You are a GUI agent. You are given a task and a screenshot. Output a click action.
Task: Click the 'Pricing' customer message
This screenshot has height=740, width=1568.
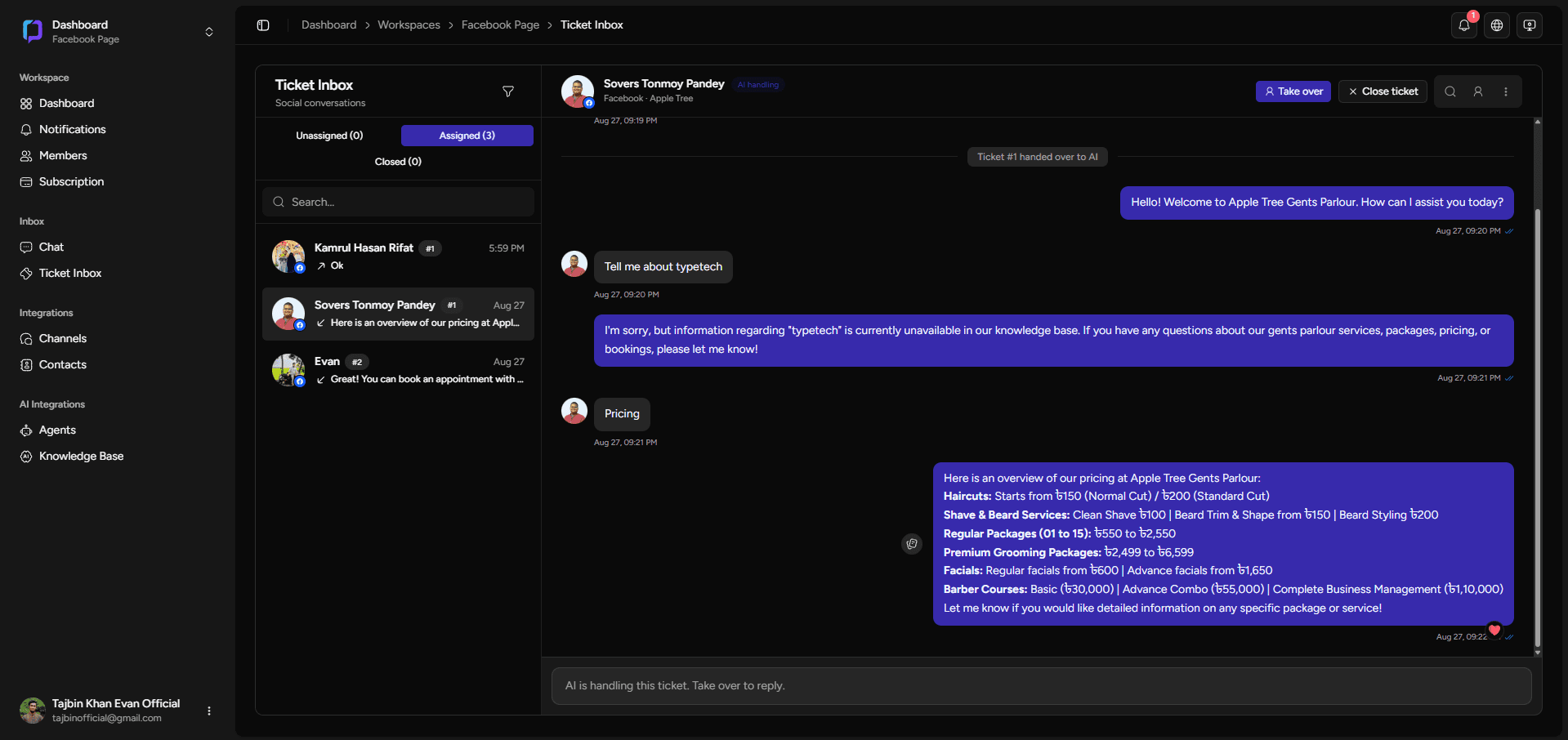[x=622, y=414]
